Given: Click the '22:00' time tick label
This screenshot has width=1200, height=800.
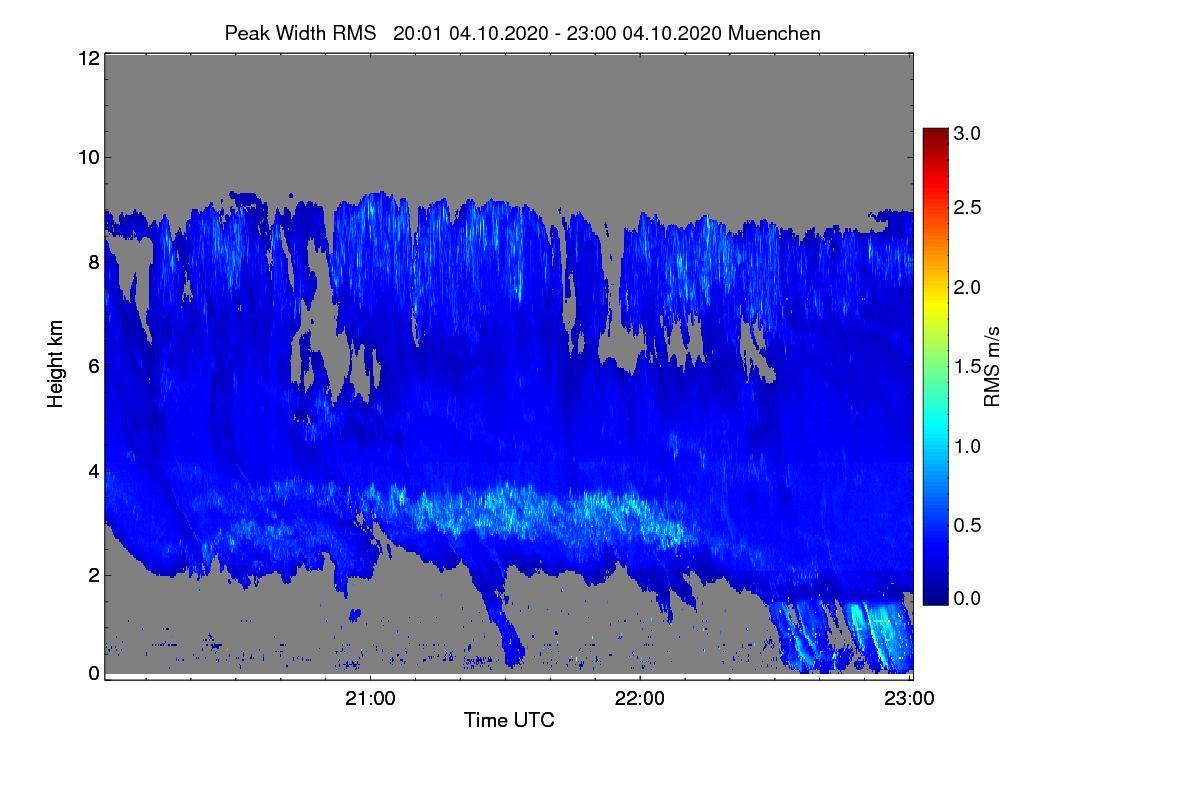Looking at the screenshot, I should click(640, 699).
